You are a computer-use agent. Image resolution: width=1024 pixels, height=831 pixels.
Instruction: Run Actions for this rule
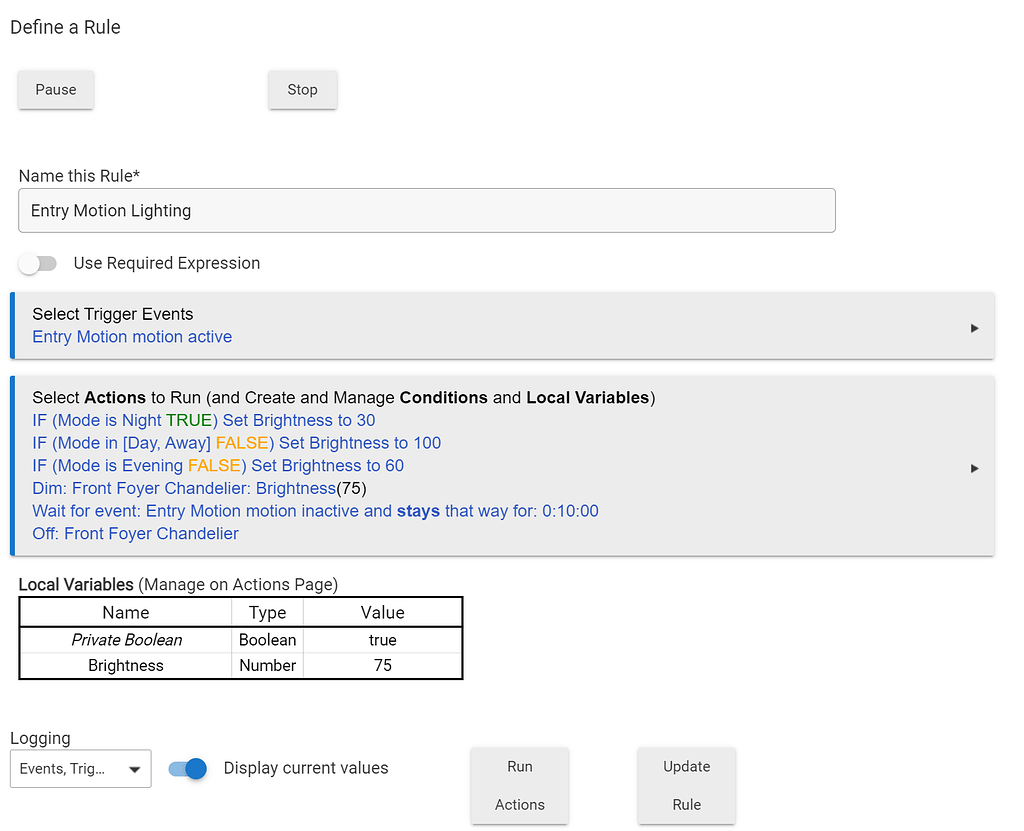coord(519,785)
